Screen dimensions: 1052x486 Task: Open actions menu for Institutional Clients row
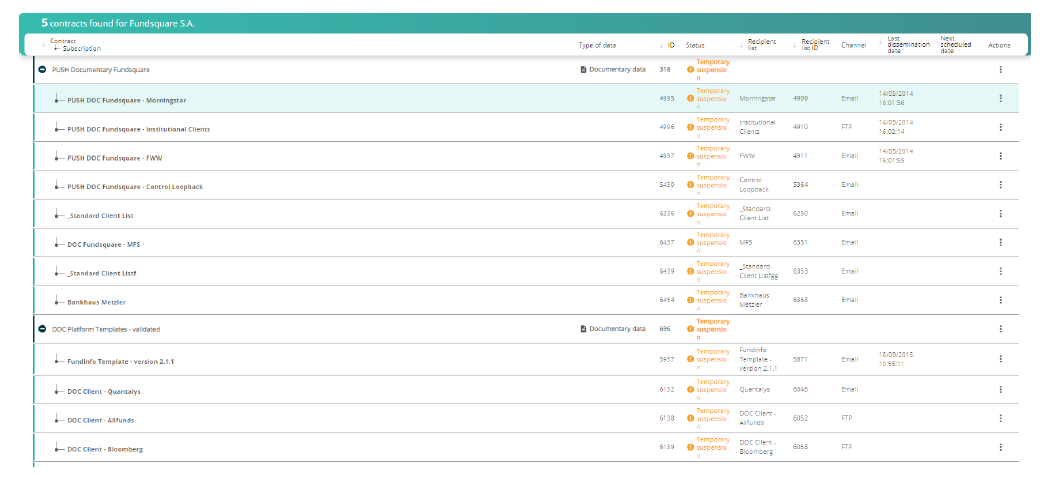[x=999, y=128]
